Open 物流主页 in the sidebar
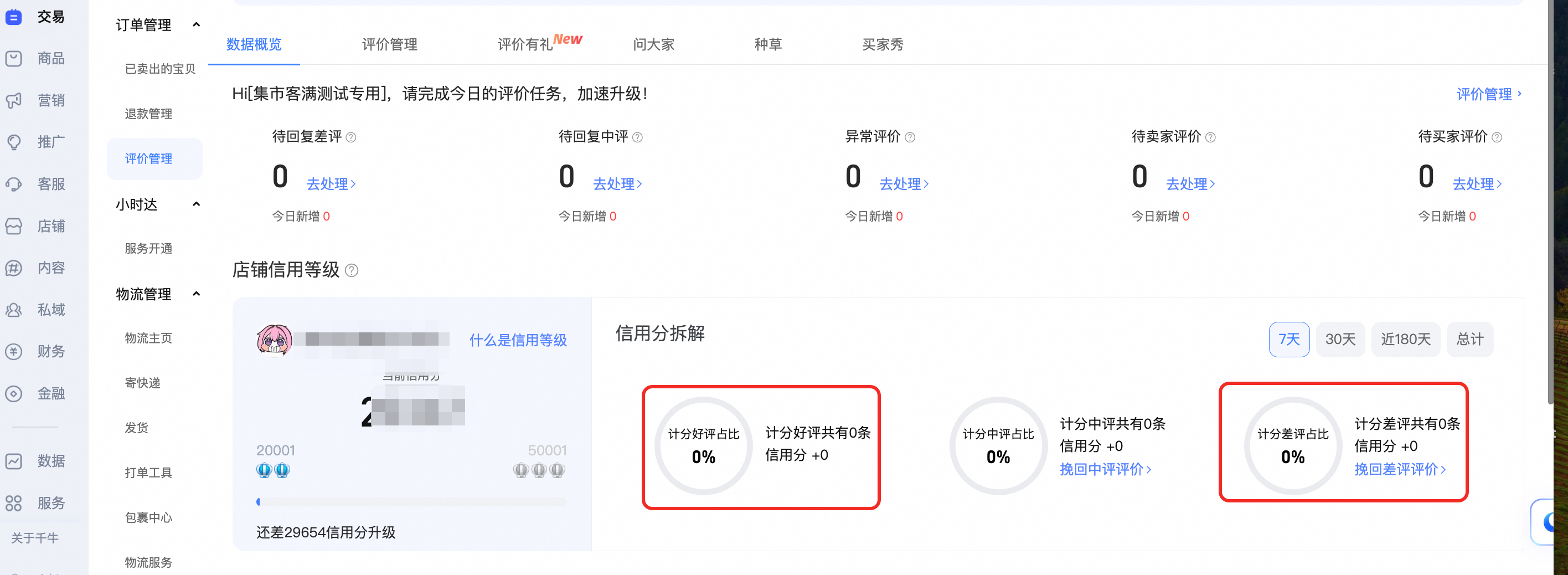 148,338
